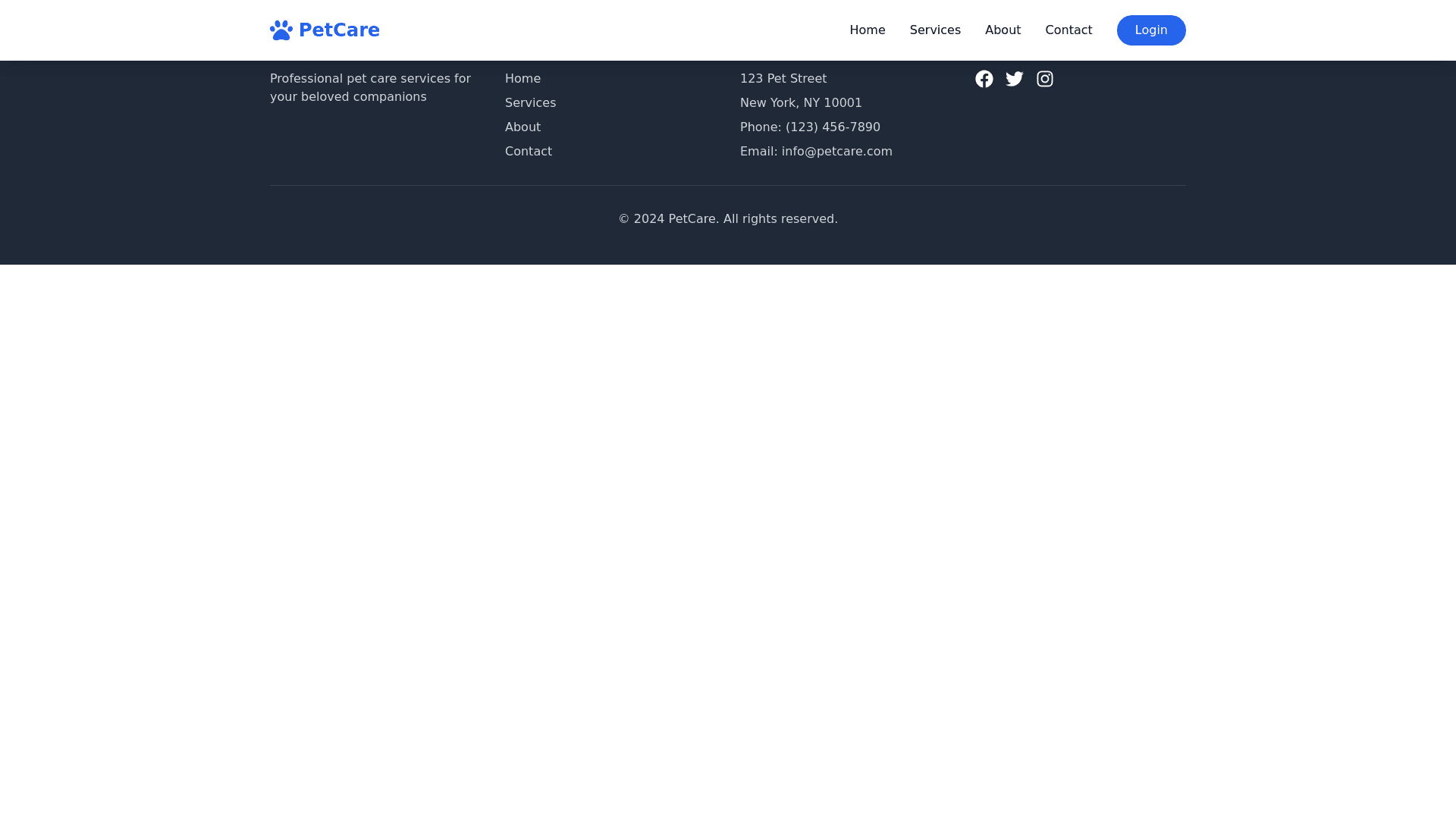Follow the footer Services link

pyautogui.click(x=530, y=103)
